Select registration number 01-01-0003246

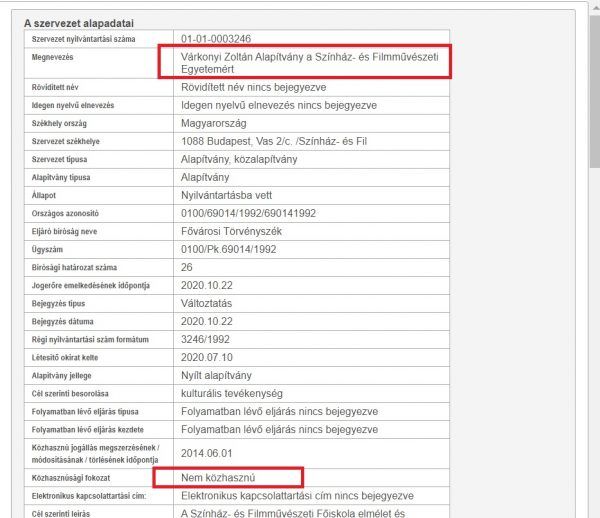[216, 39]
